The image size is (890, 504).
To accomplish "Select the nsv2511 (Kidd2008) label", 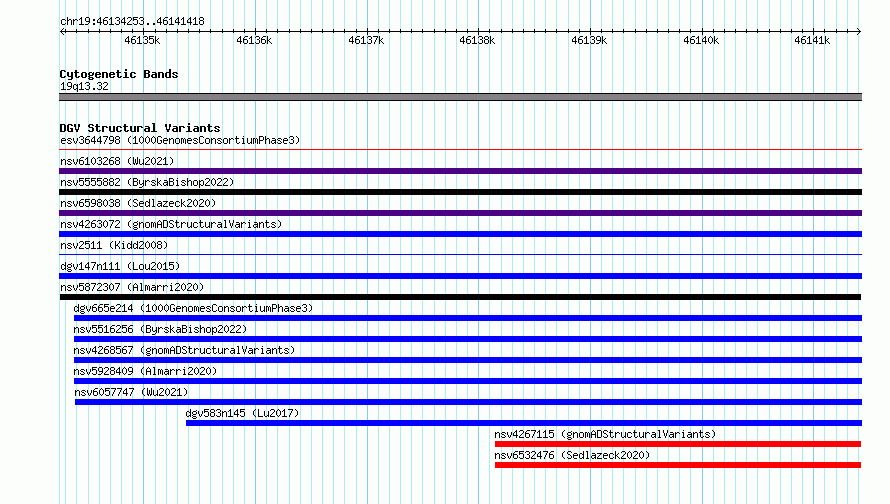I will (x=114, y=245).
